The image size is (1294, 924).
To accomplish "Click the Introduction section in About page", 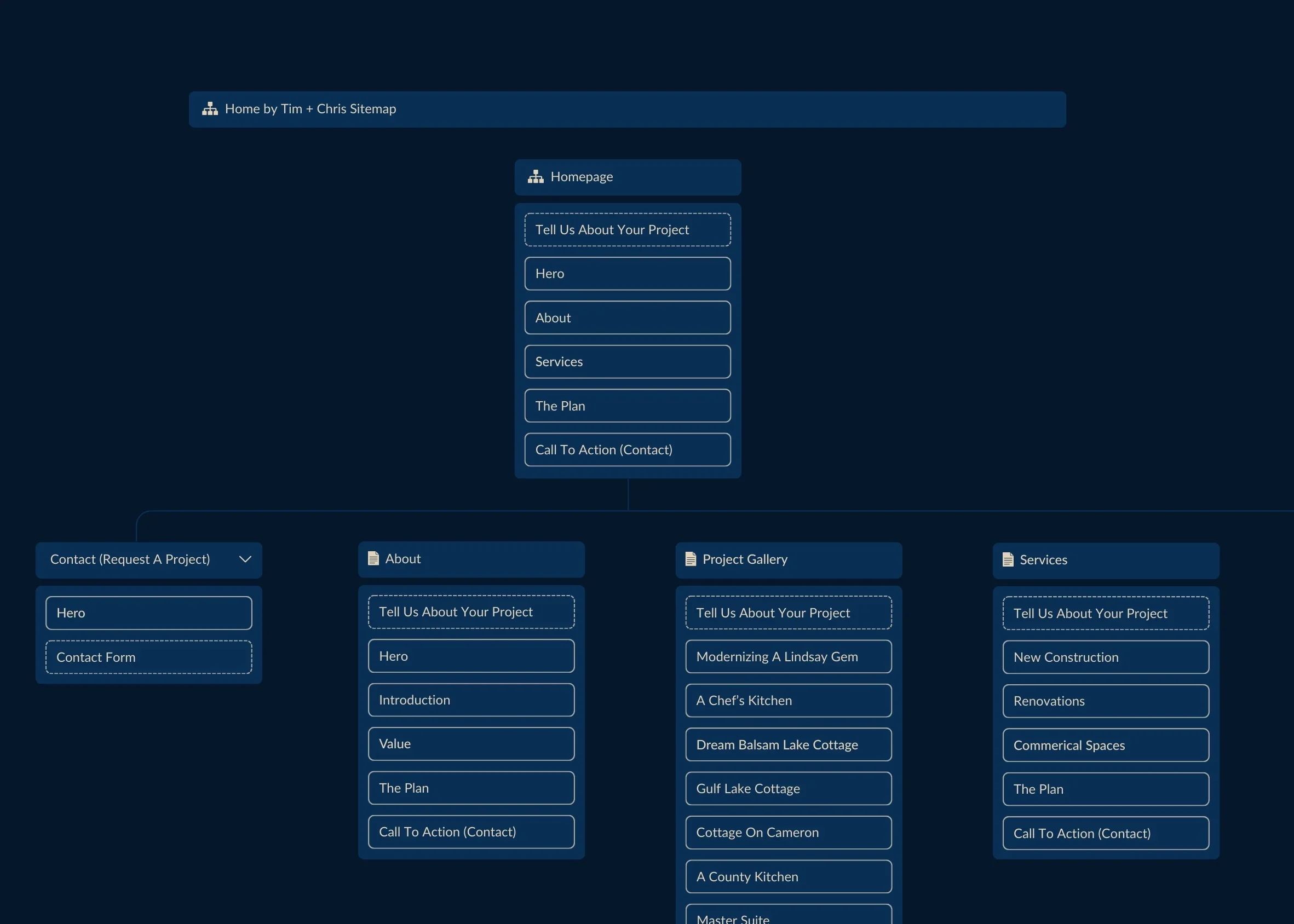I will (470, 700).
